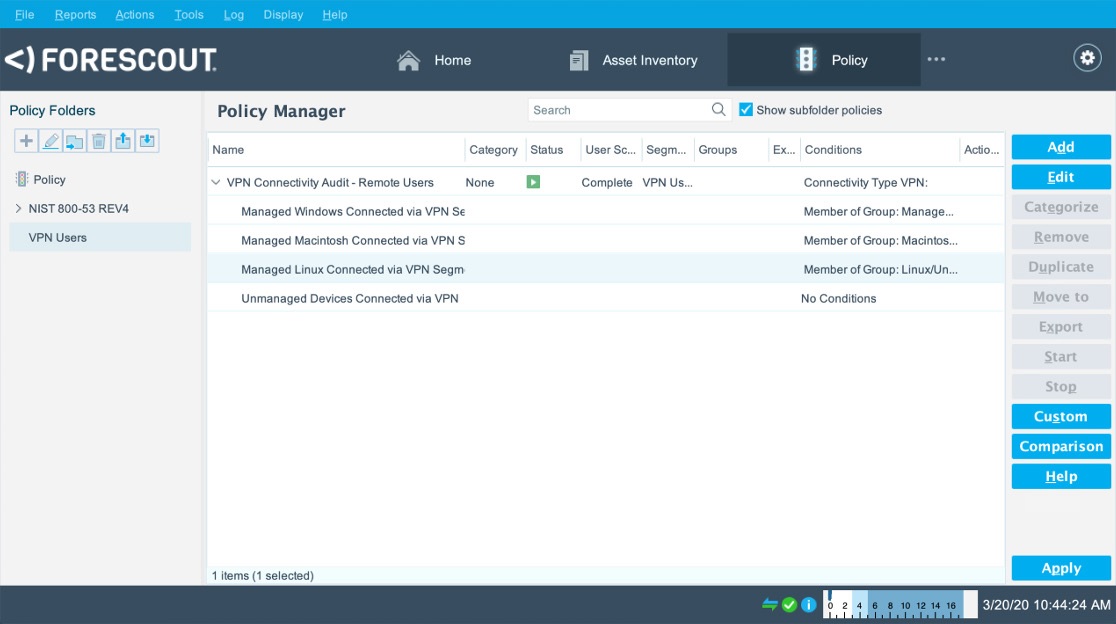Image resolution: width=1116 pixels, height=624 pixels.
Task: Switch to the Asset Inventory tab
Action: tap(635, 59)
